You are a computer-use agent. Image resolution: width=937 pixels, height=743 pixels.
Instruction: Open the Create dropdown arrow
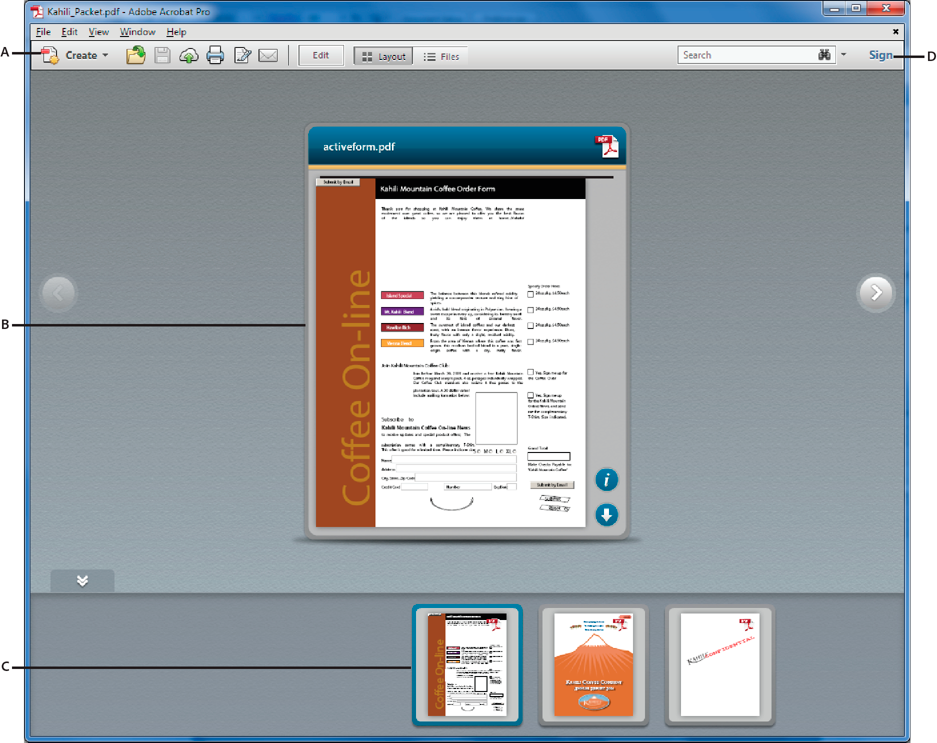click(x=105, y=56)
